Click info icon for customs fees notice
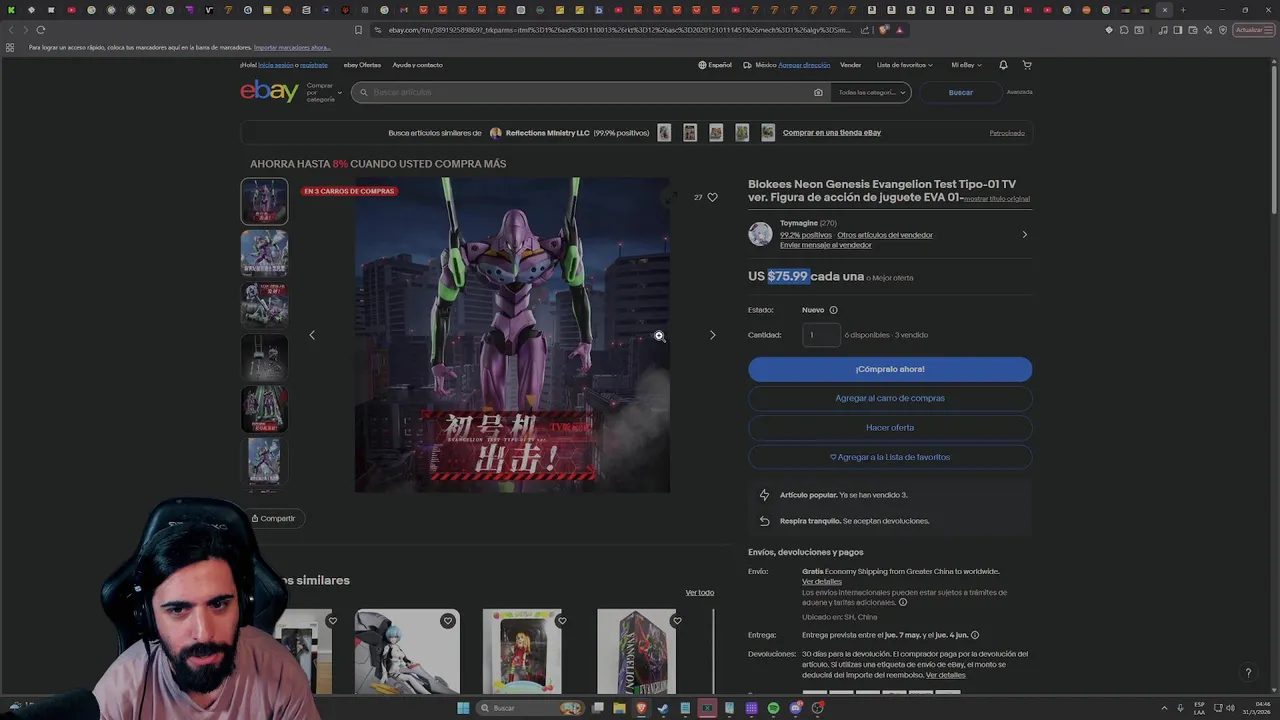This screenshot has height=720, width=1280. pos(903,603)
